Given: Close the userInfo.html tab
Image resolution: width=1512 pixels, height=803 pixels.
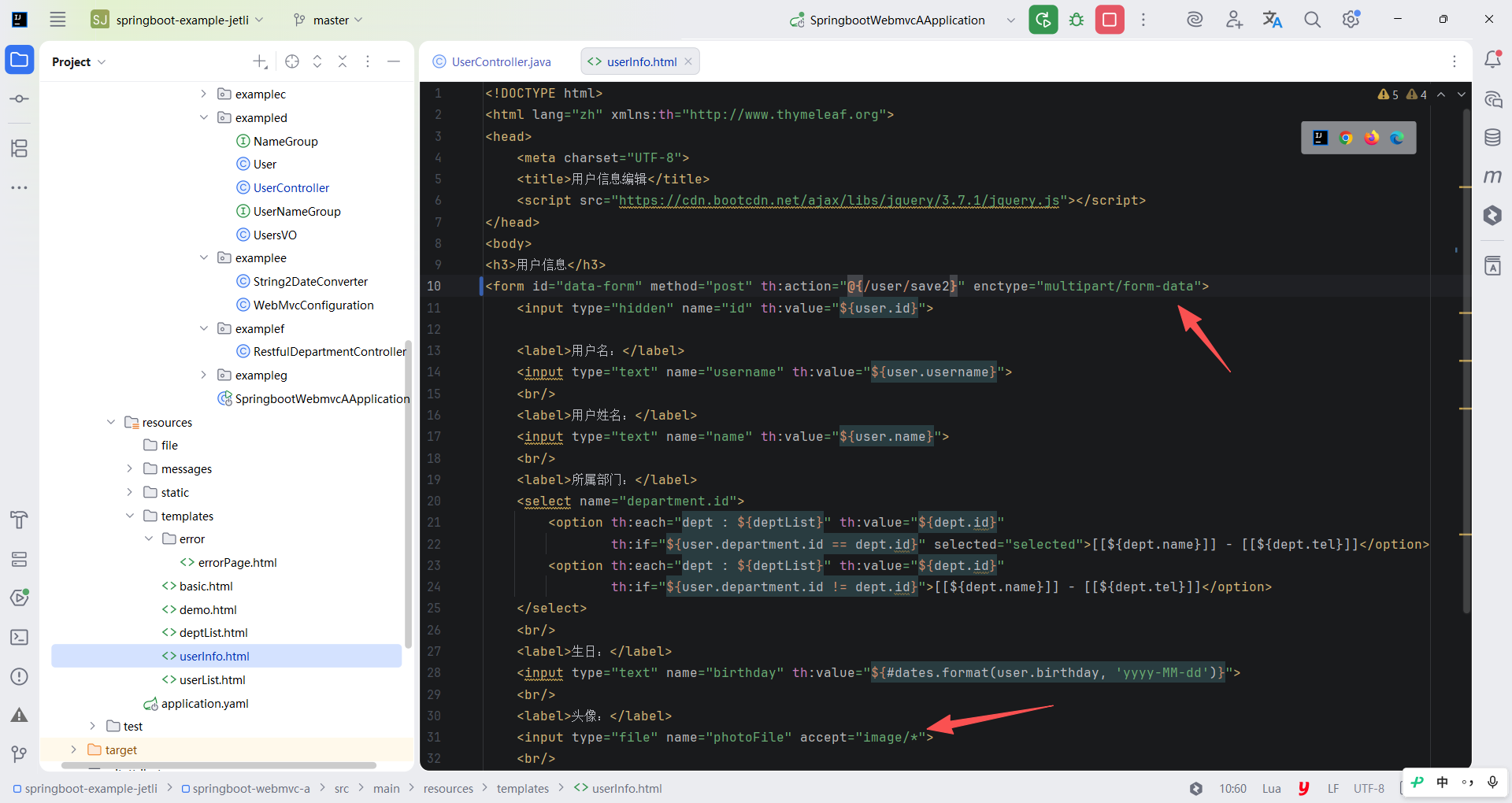Looking at the screenshot, I should (688, 61).
